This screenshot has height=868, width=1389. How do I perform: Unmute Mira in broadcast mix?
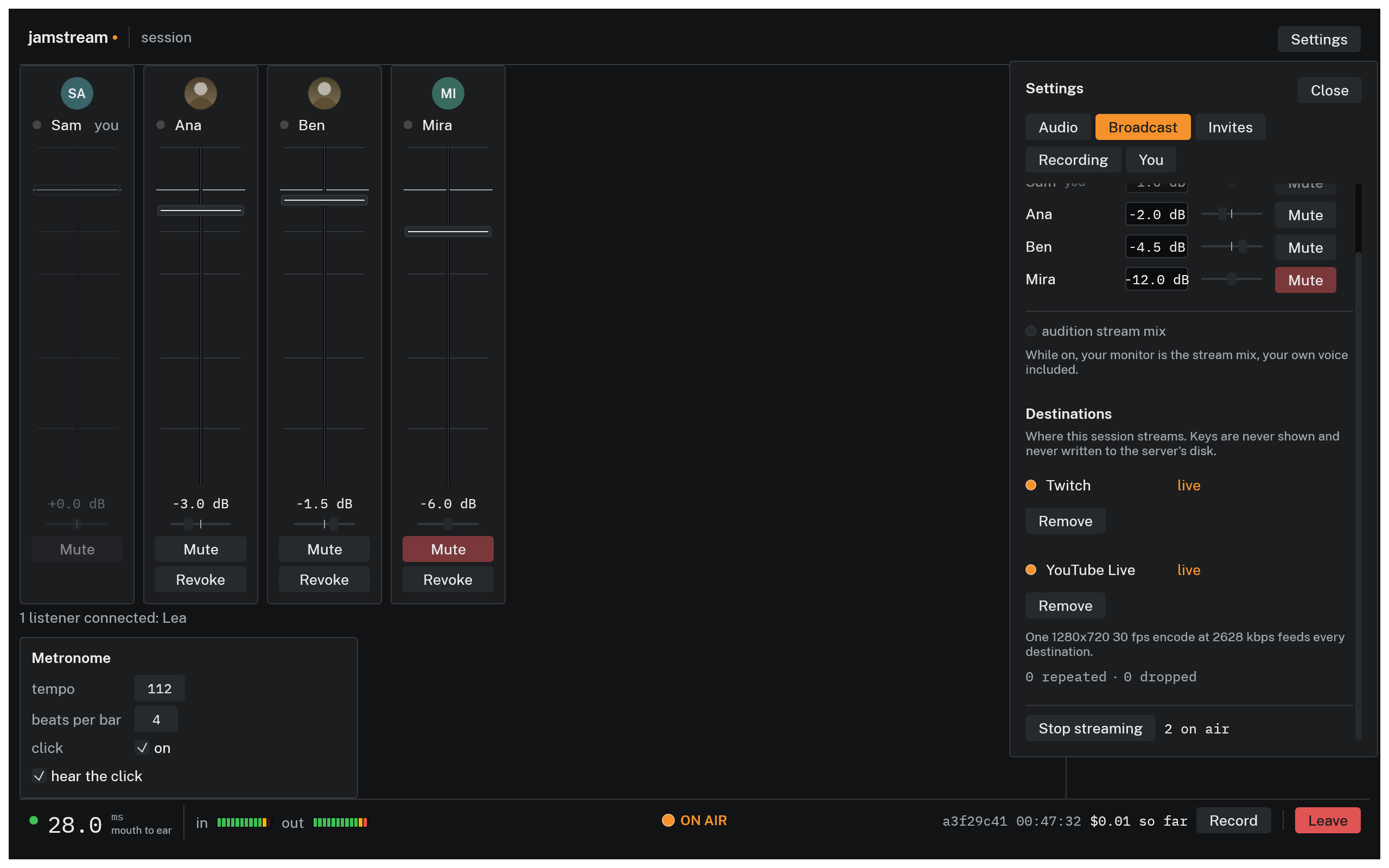point(1305,280)
